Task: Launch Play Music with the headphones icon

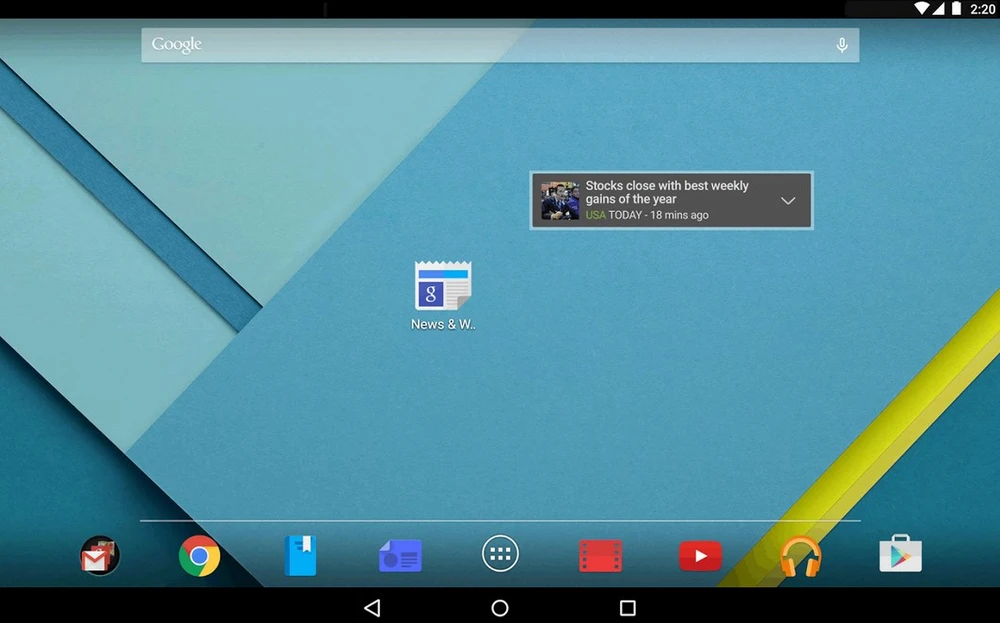Action: pyautogui.click(x=800, y=556)
